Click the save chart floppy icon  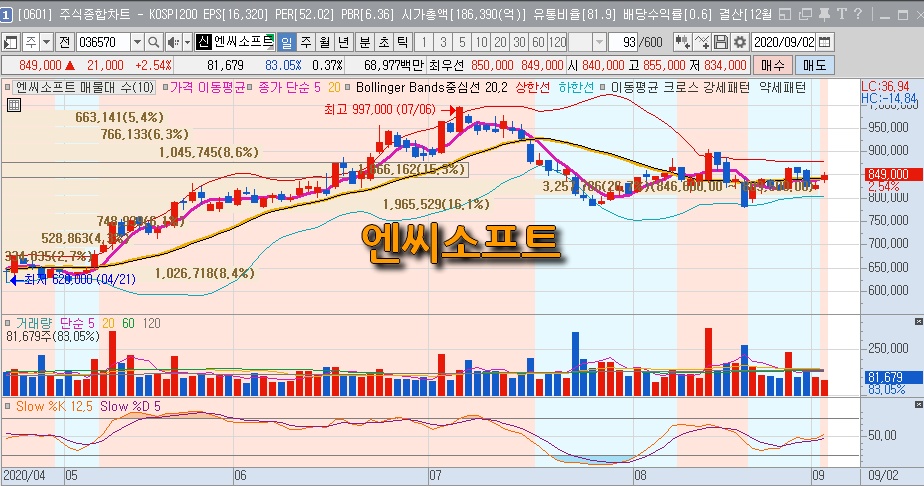point(721,42)
